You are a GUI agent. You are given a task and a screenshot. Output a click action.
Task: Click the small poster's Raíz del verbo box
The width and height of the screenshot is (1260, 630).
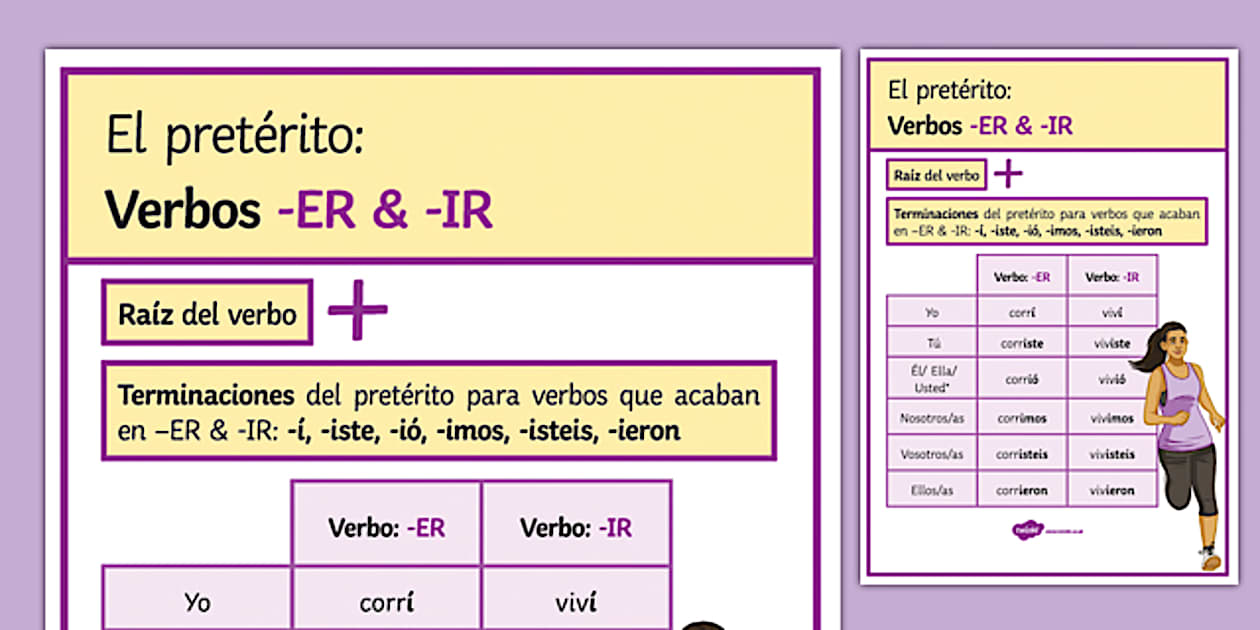click(935, 173)
